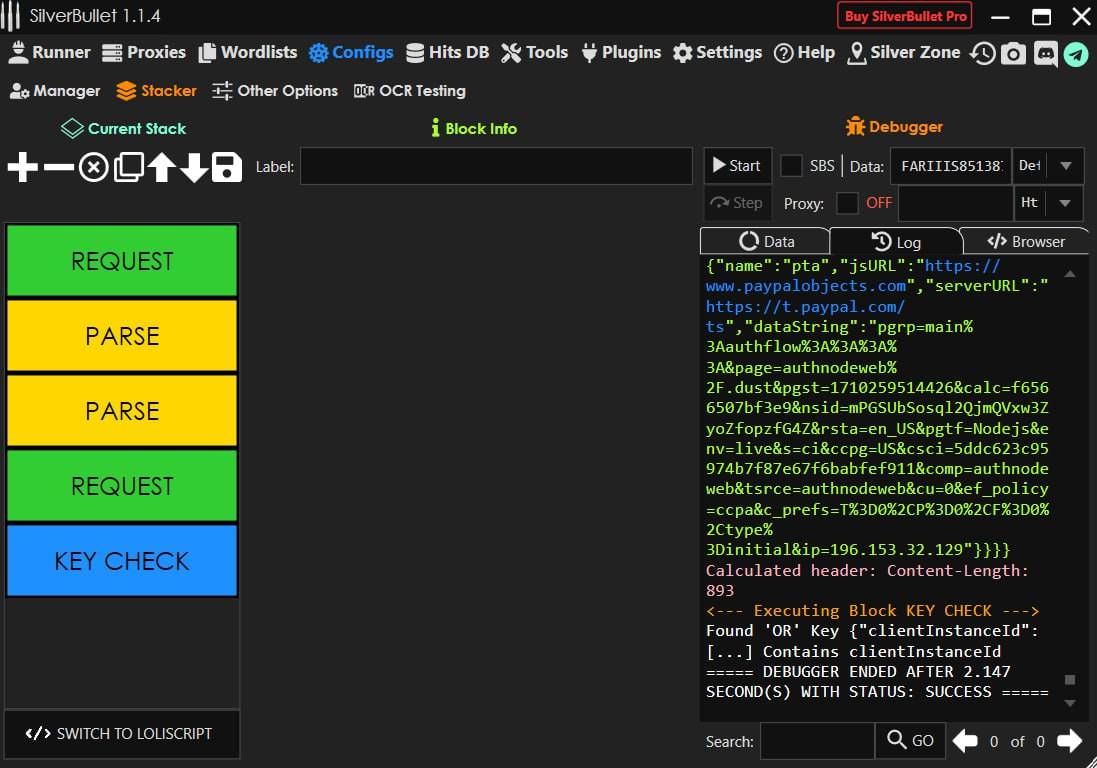Move selected block down with arrow icon

[194, 167]
